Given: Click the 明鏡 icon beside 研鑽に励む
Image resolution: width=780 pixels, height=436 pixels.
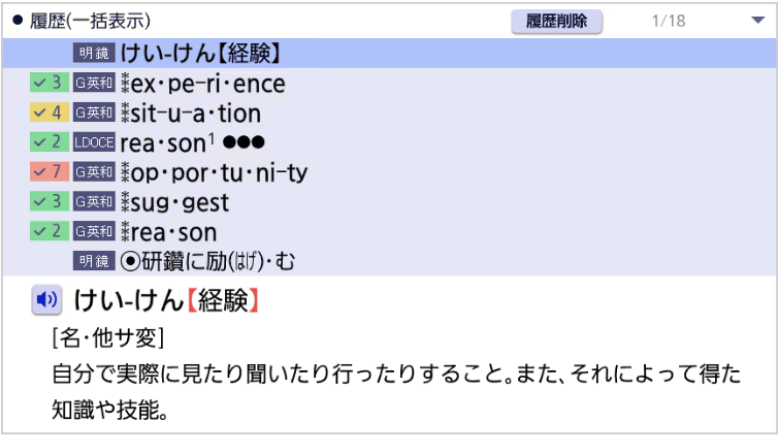Looking at the screenshot, I should (94, 261).
